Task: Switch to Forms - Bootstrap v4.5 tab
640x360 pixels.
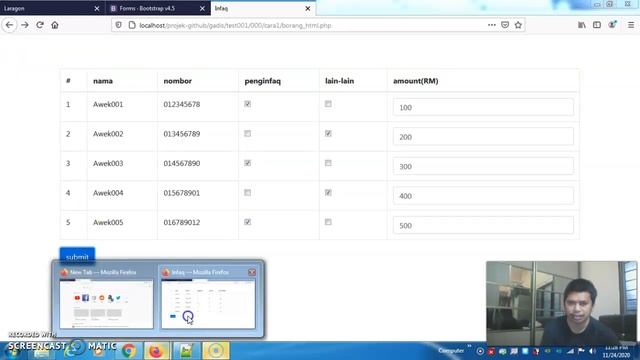Action: tap(158, 8)
